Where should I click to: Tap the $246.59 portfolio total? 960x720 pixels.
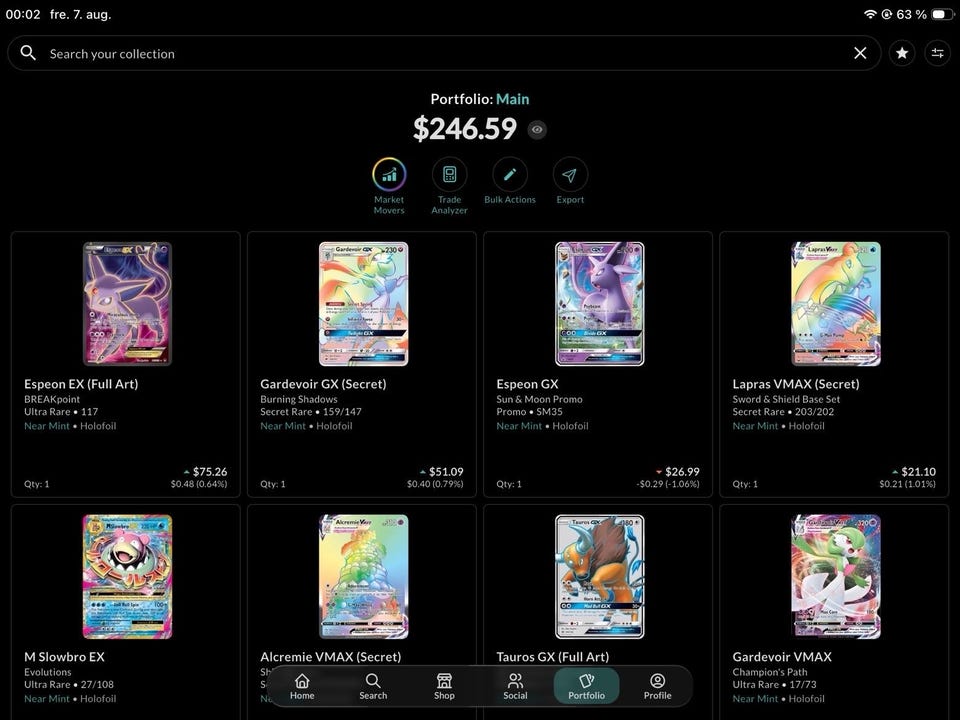pyautogui.click(x=465, y=129)
